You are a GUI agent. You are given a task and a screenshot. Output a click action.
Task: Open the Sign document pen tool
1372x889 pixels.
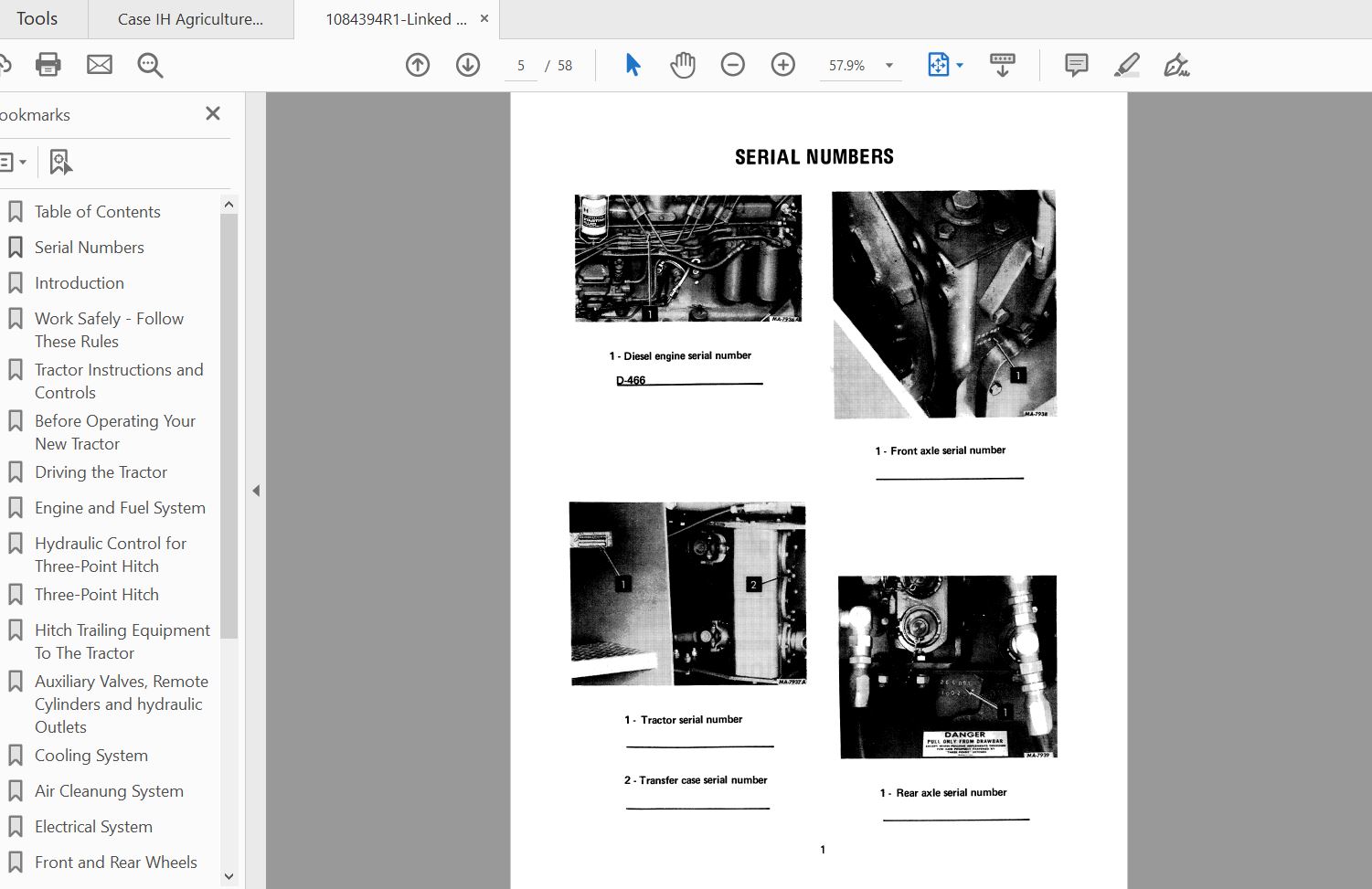(1176, 65)
